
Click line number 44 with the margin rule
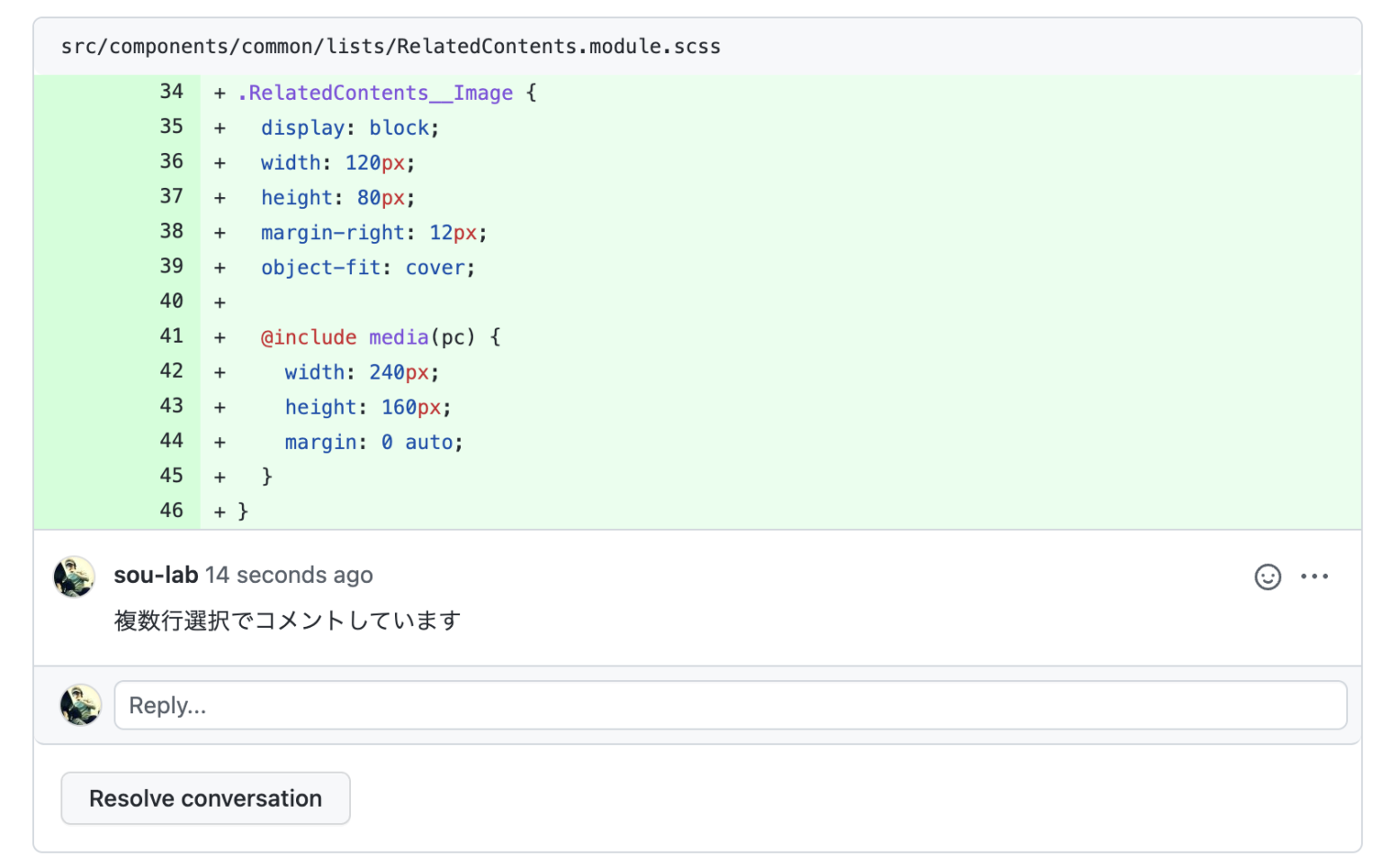171,441
